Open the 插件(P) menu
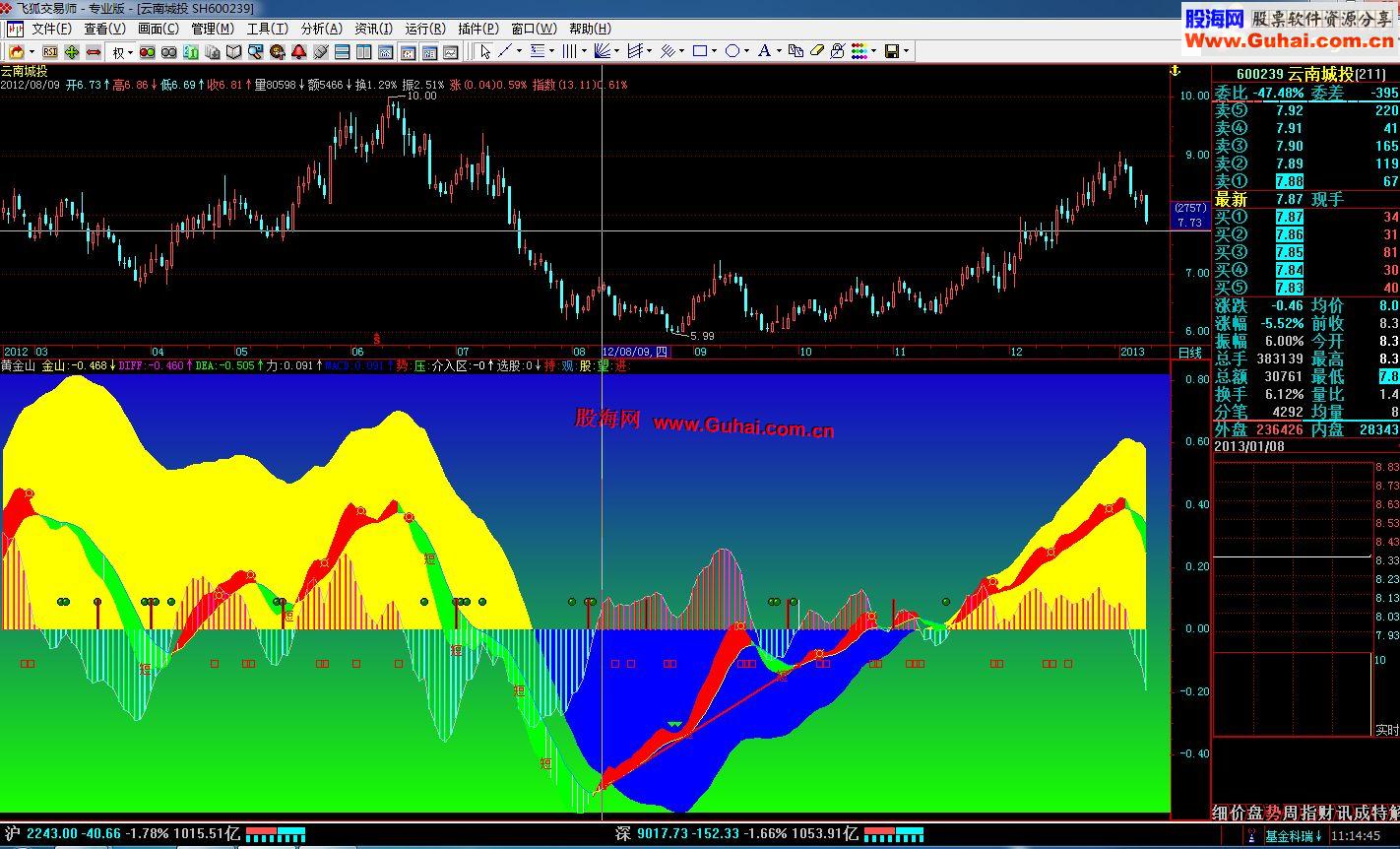The image size is (1400, 849). tap(478, 29)
